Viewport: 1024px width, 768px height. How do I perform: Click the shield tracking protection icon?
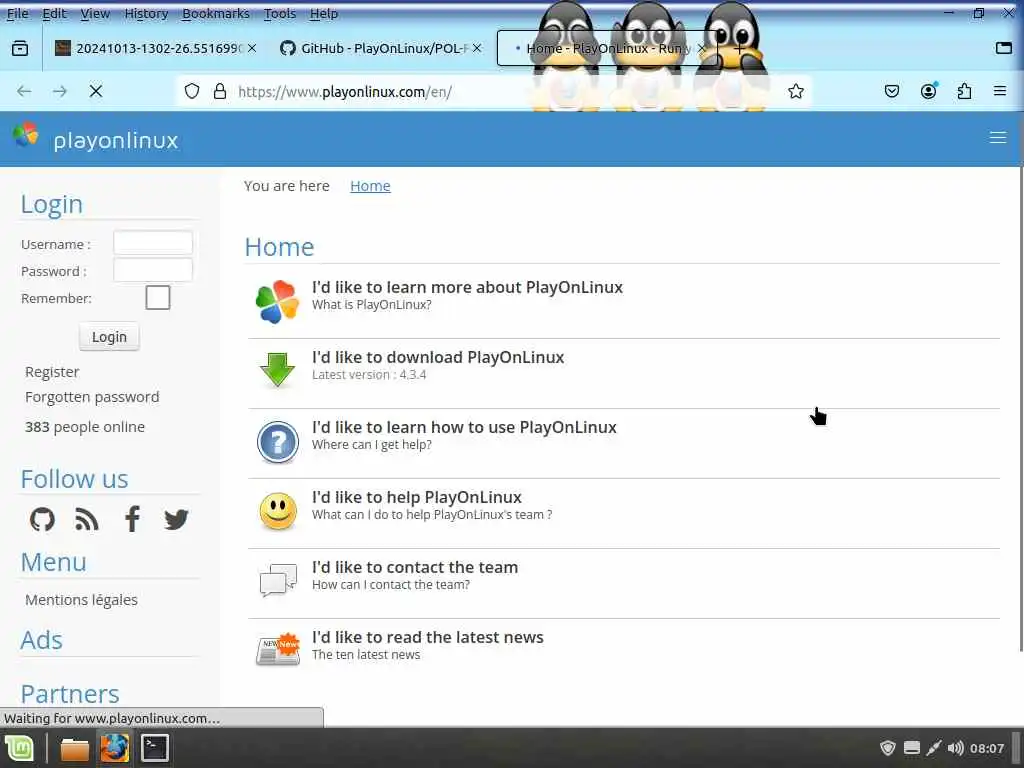192,91
